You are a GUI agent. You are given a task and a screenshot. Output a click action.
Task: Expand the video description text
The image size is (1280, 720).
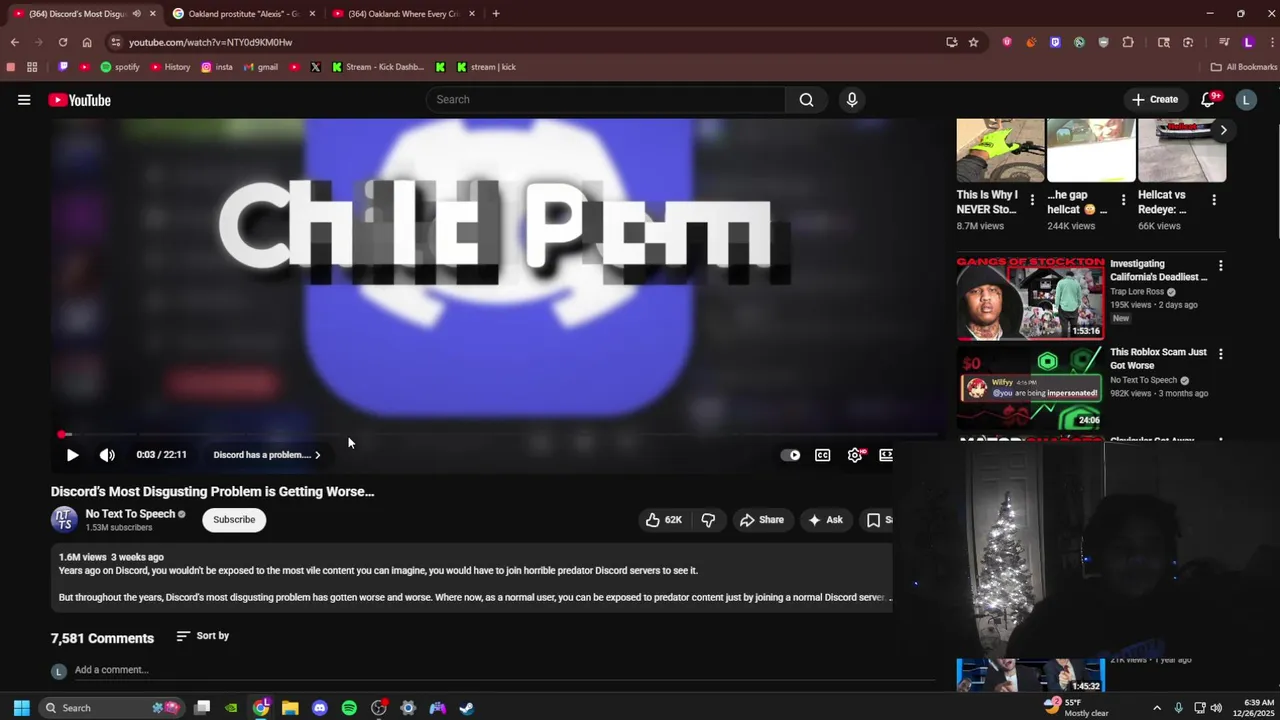click(x=888, y=598)
